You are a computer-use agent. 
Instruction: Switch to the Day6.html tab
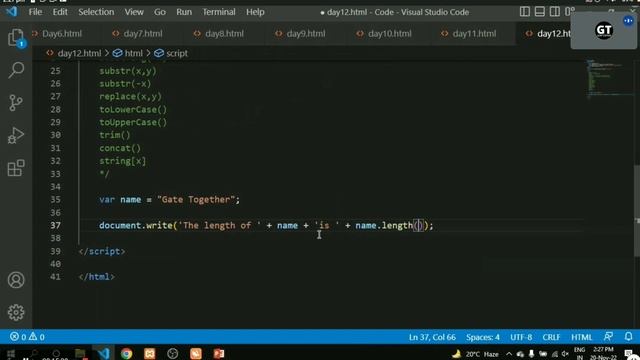pos(62,33)
